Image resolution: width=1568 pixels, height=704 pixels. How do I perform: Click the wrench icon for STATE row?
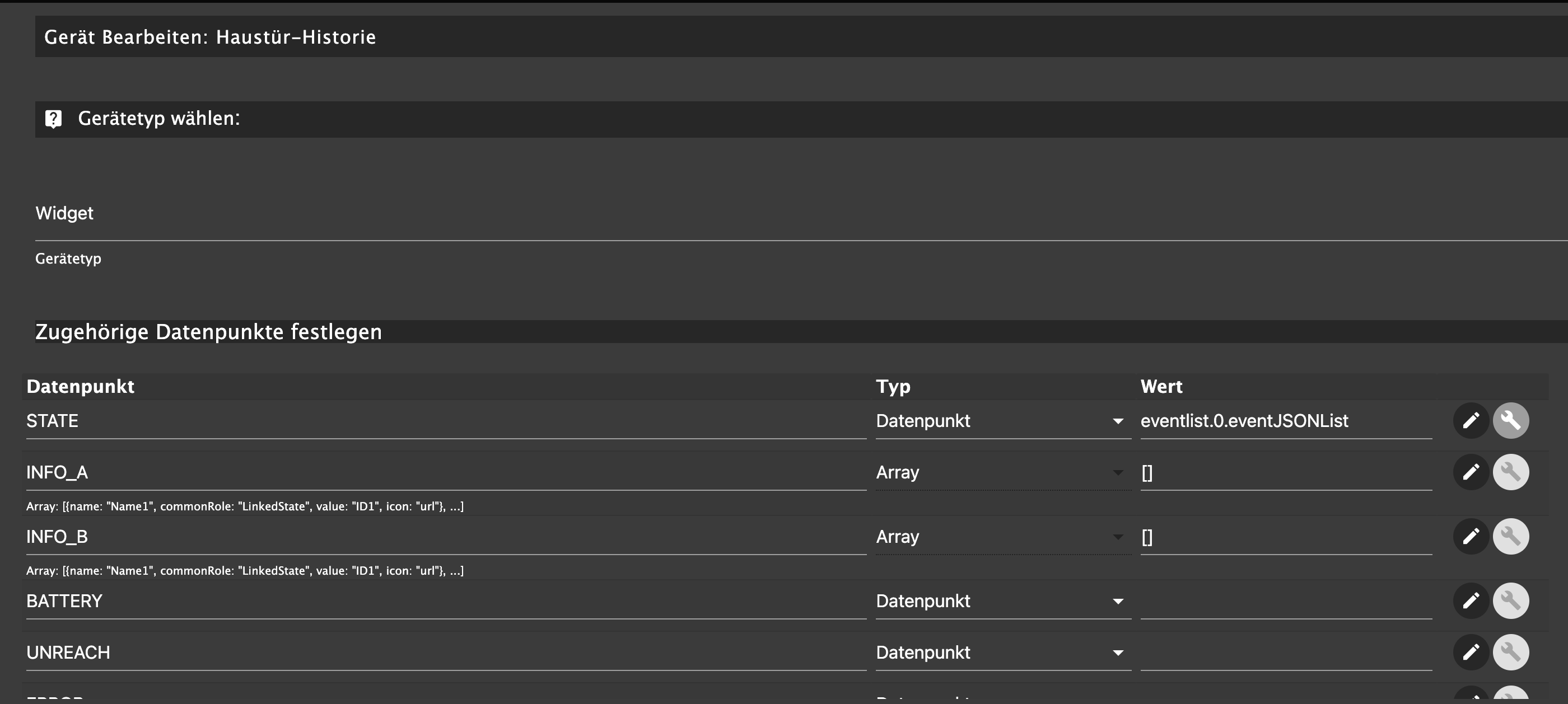pos(1510,420)
